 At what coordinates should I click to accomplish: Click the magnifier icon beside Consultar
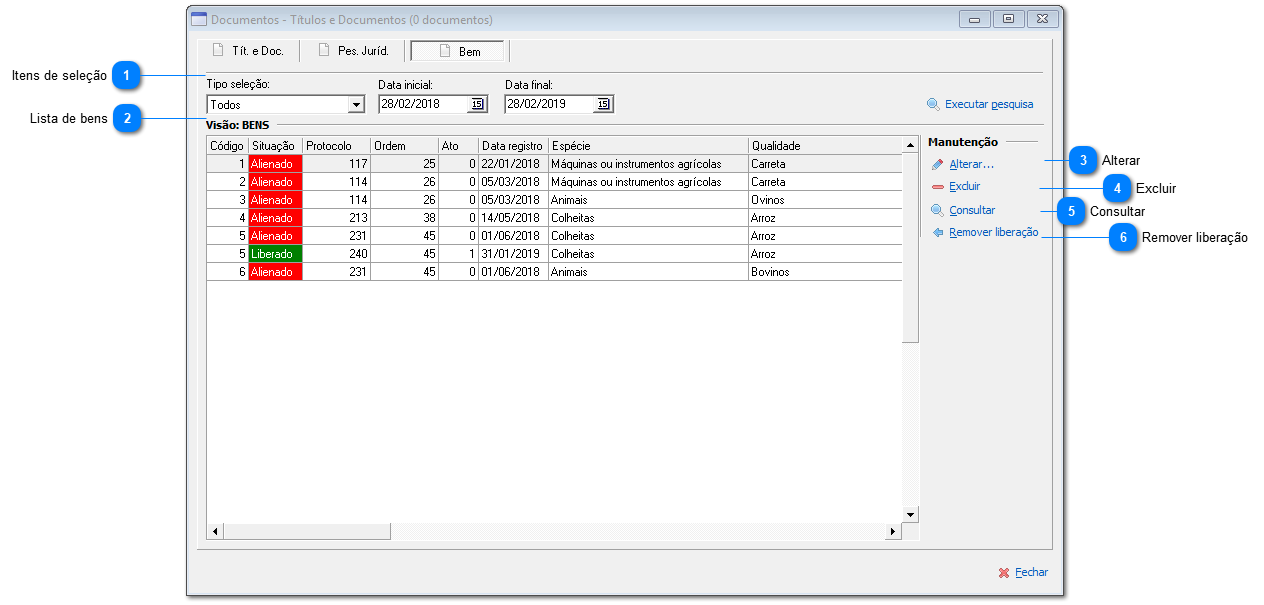(937, 211)
